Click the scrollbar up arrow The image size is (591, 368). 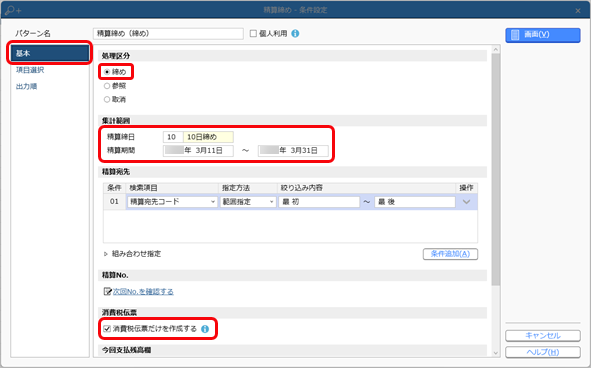[x=496, y=49]
